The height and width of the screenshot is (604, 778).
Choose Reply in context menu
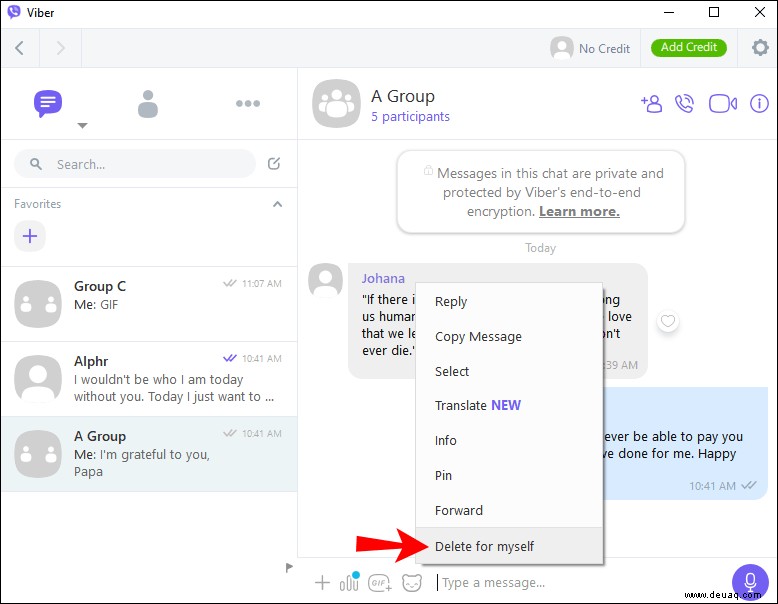click(509, 302)
